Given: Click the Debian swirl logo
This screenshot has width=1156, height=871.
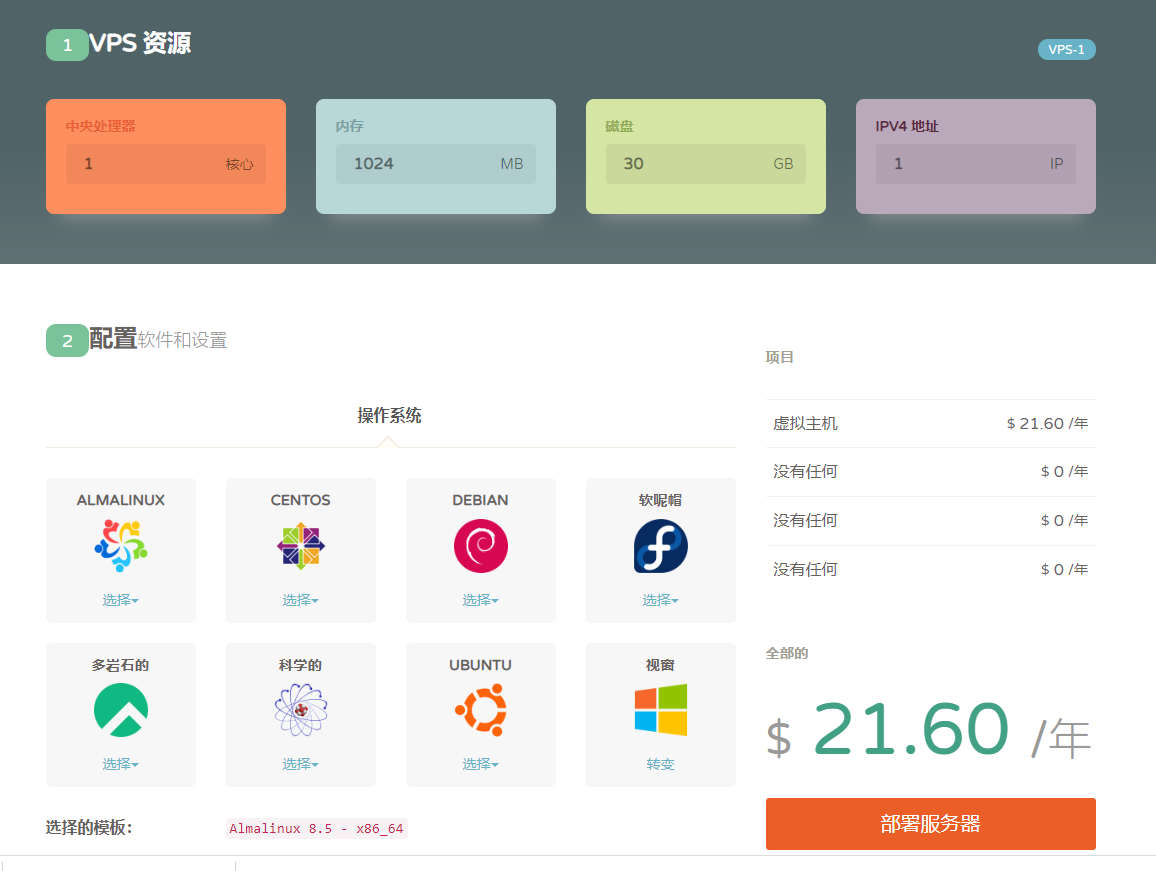Looking at the screenshot, I should point(481,546).
